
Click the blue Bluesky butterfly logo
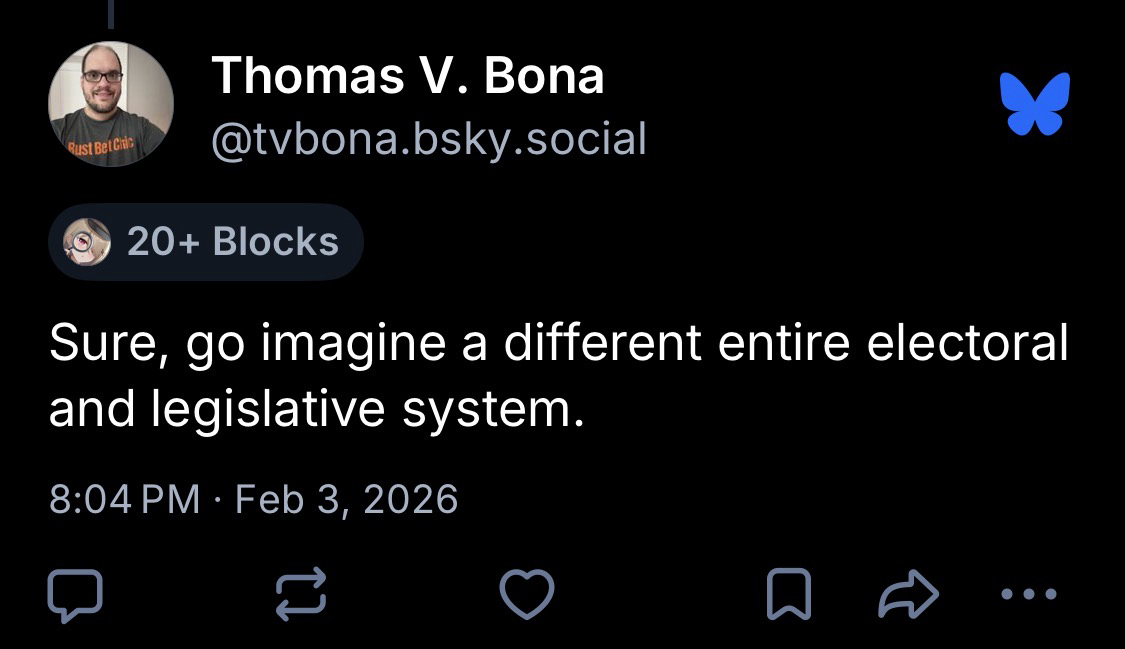1036,104
